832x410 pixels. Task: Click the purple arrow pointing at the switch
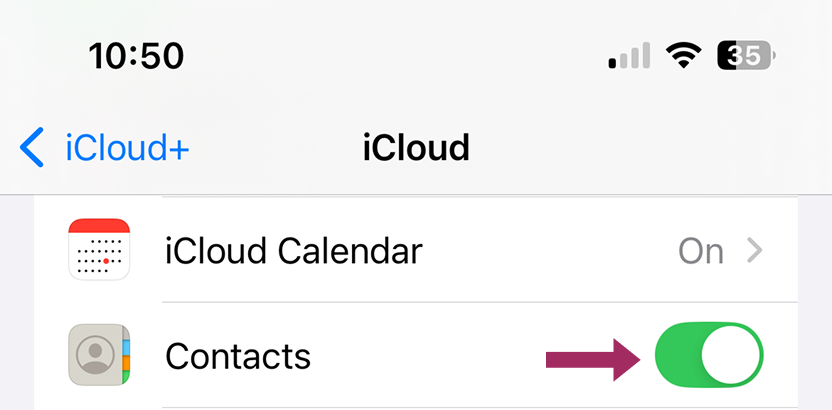pos(592,357)
